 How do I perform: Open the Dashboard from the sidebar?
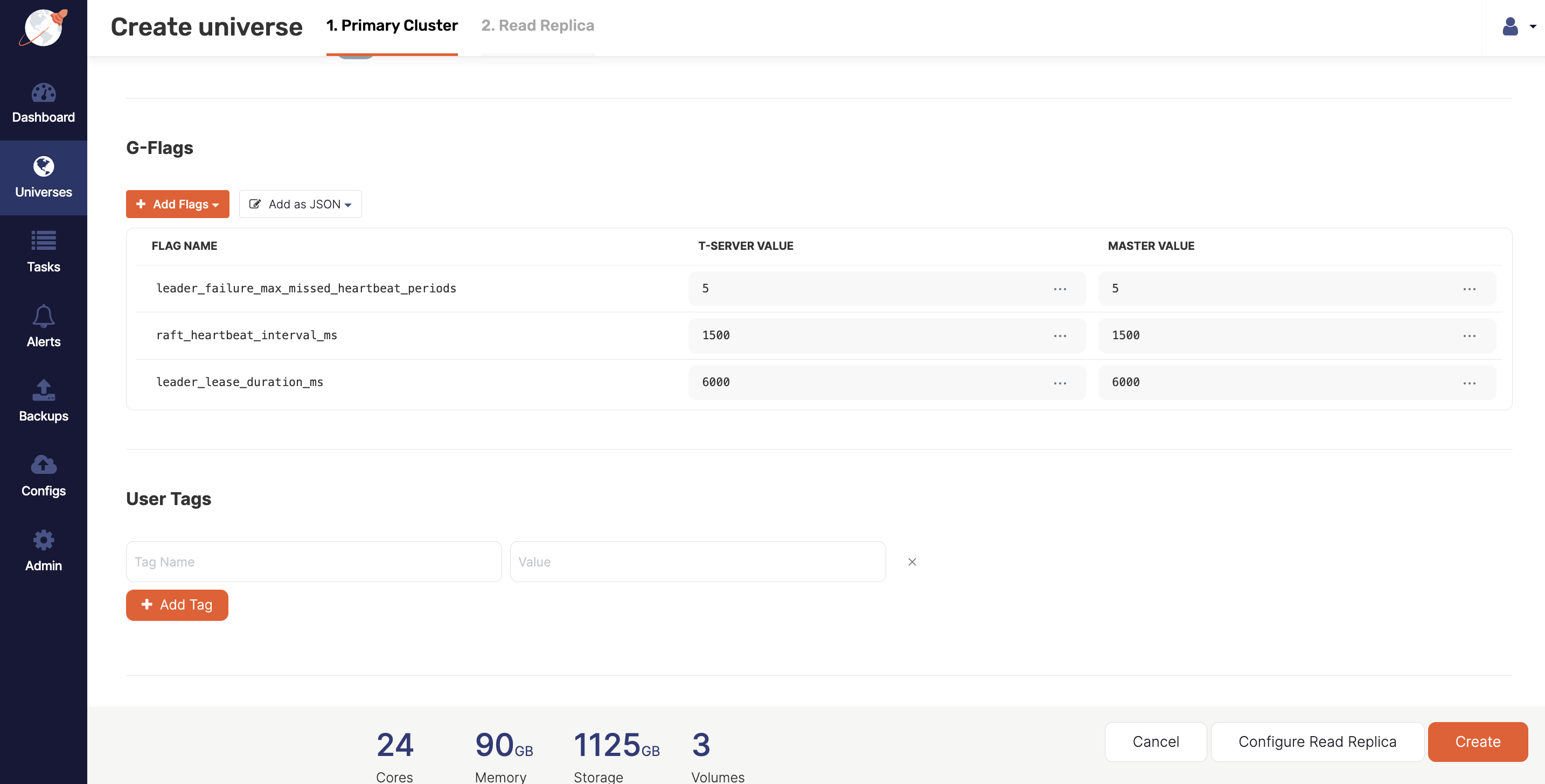(43, 103)
